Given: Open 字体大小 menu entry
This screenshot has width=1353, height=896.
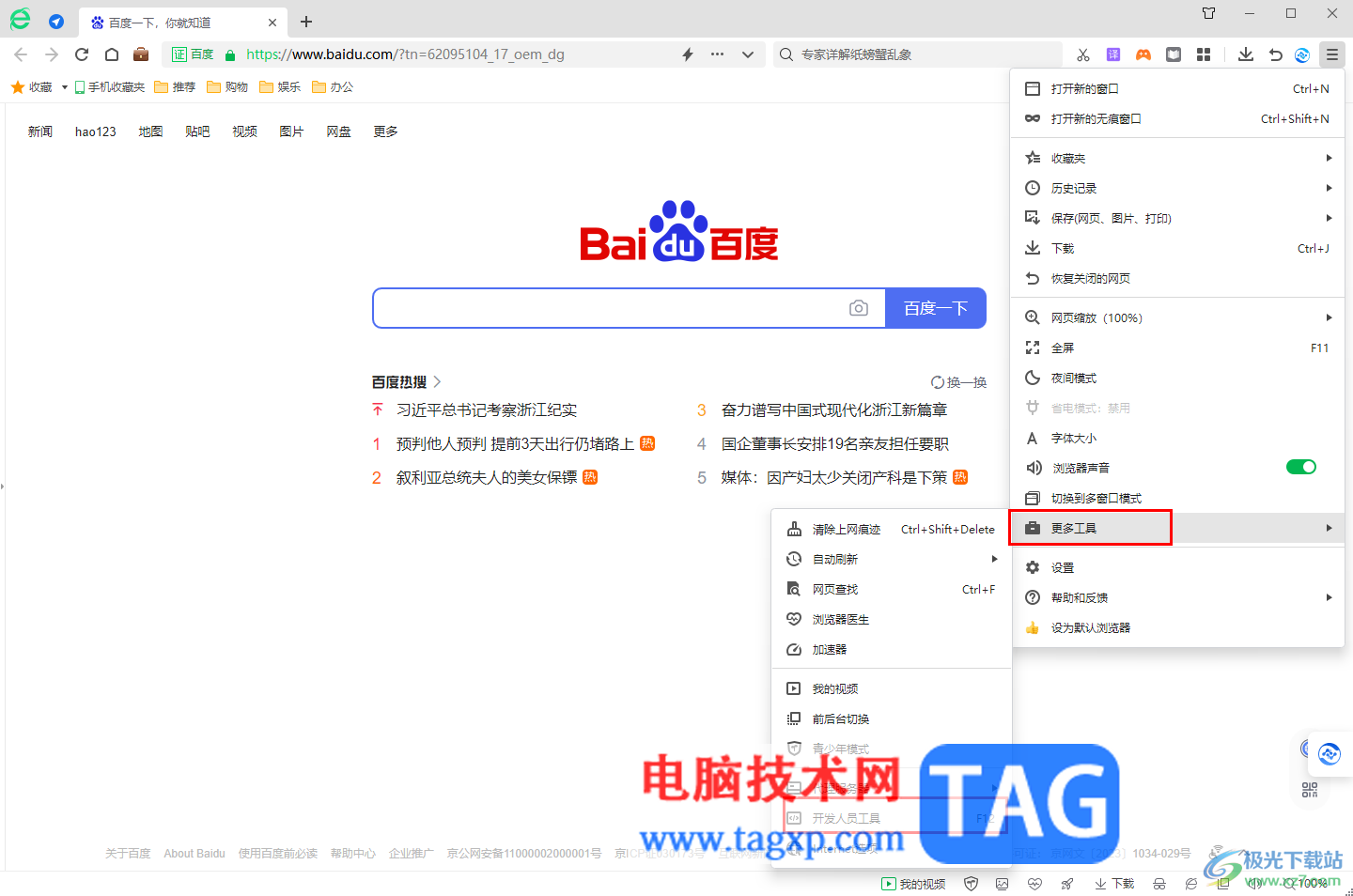Looking at the screenshot, I should click(1177, 438).
